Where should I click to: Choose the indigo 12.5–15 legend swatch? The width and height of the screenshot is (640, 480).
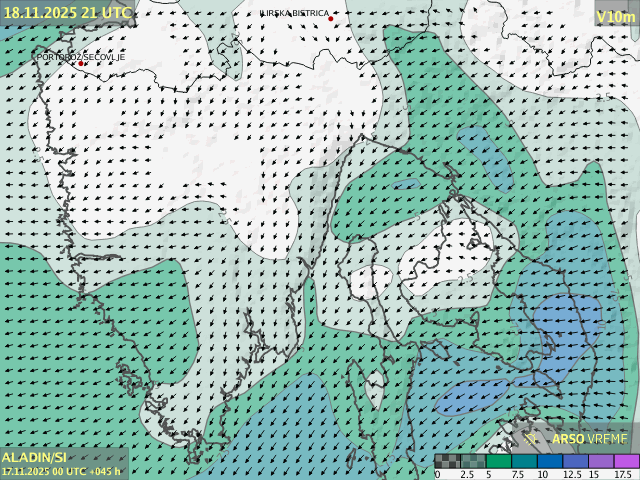(575, 461)
